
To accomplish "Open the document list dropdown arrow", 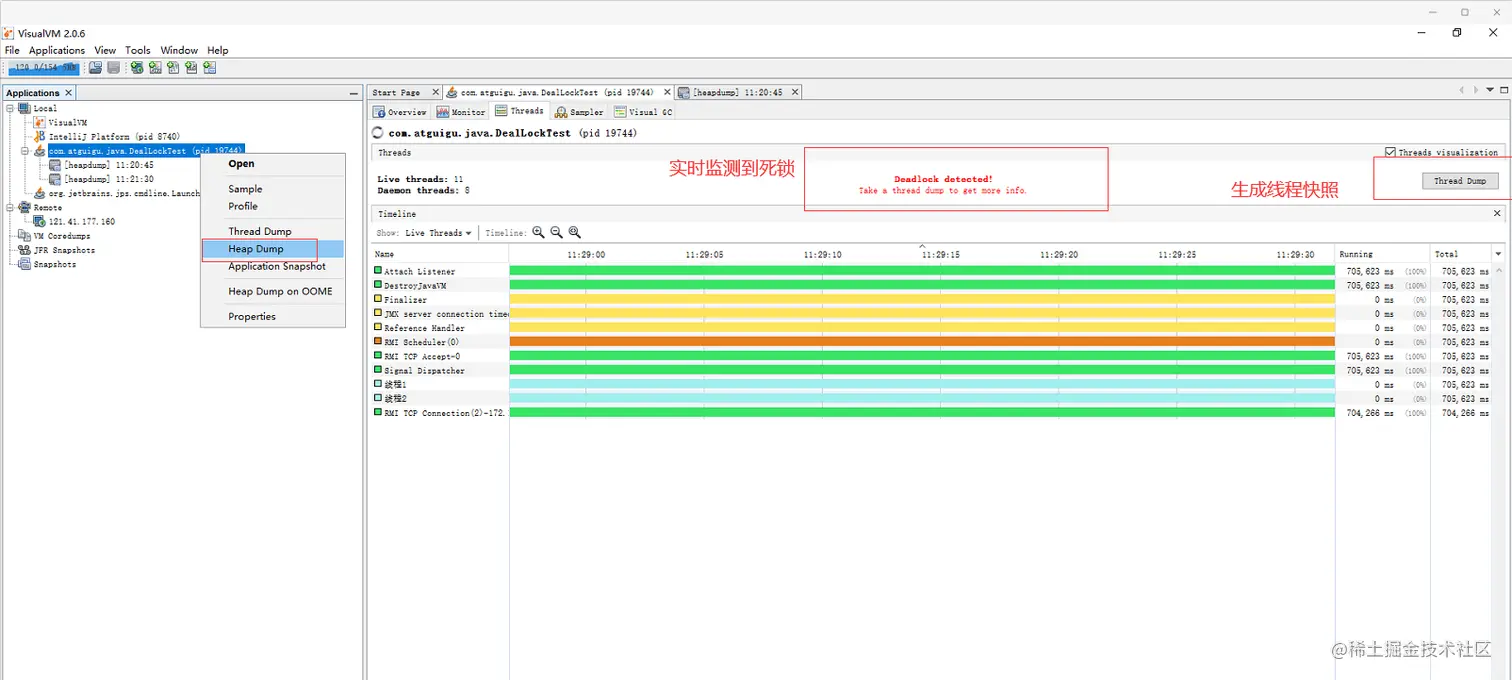I will click(1489, 90).
